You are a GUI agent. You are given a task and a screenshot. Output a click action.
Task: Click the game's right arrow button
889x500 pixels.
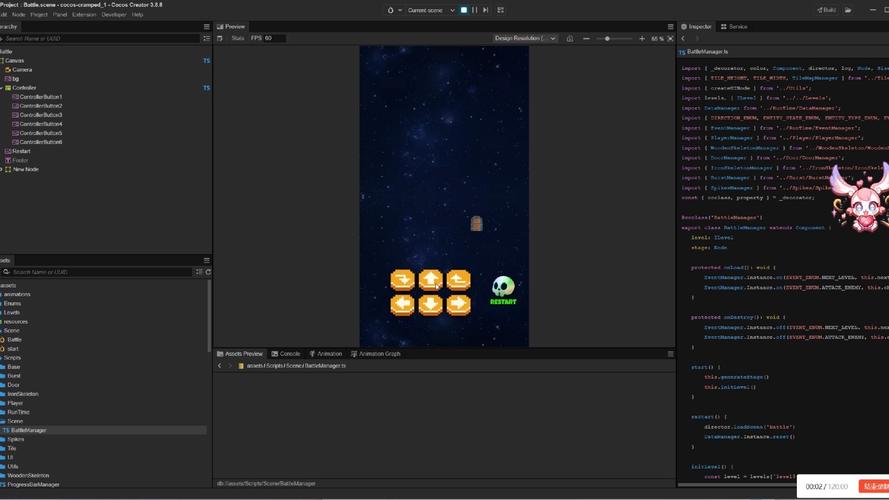pos(458,304)
